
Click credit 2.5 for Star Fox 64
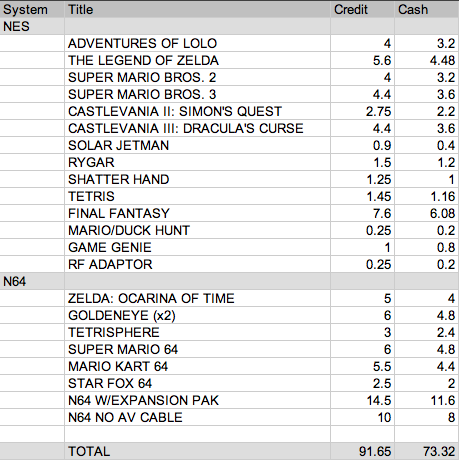pyautogui.click(x=362, y=383)
